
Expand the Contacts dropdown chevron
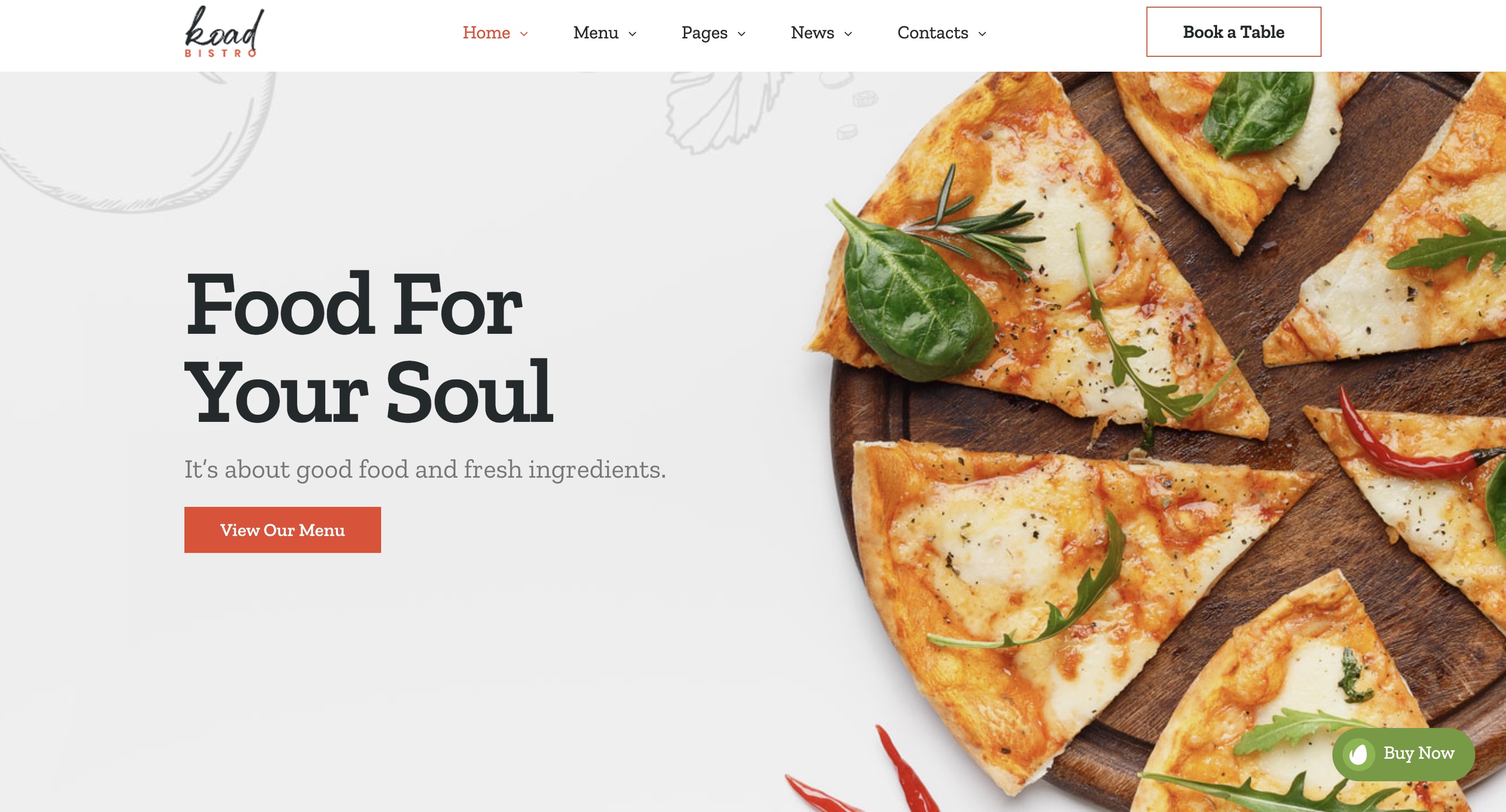(982, 34)
